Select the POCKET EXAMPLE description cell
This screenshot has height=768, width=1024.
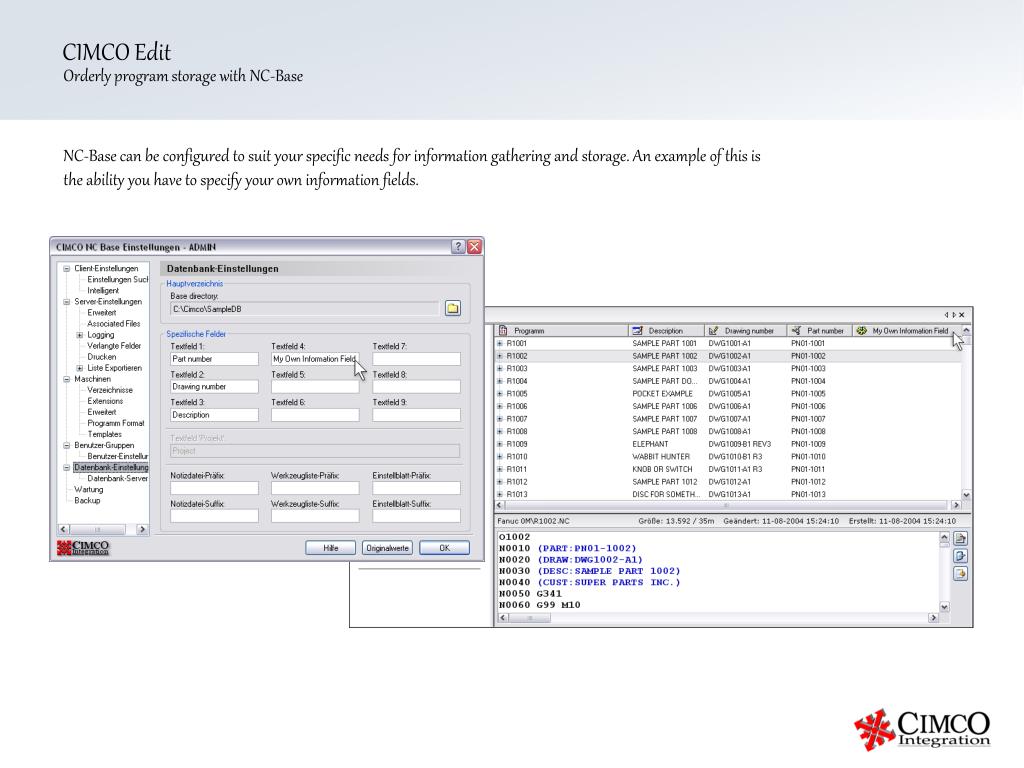coord(662,394)
